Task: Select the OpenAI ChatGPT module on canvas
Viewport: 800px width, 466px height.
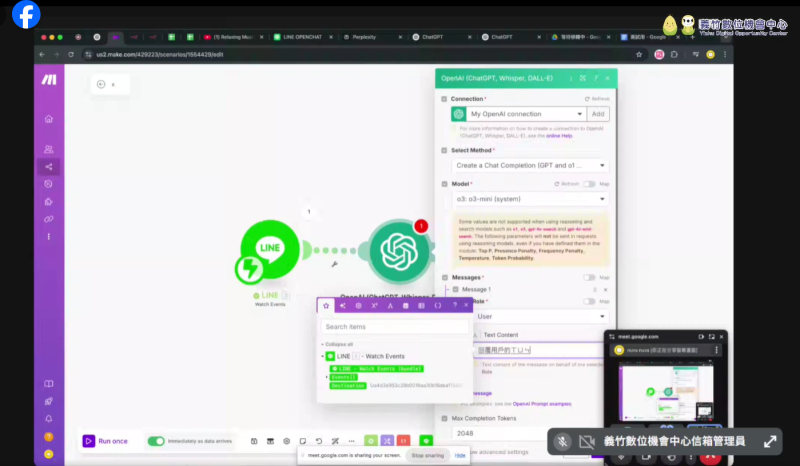Action: click(399, 251)
